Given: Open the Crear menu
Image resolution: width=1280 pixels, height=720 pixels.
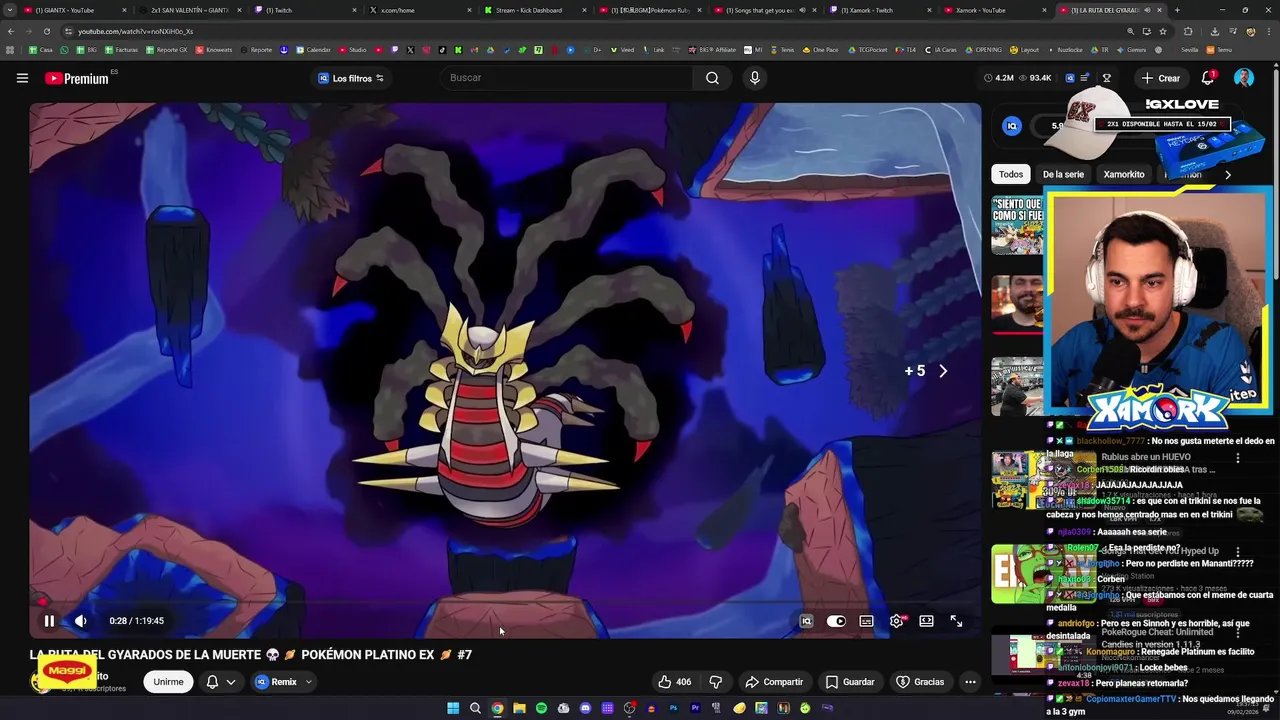Looking at the screenshot, I should pos(1161,78).
